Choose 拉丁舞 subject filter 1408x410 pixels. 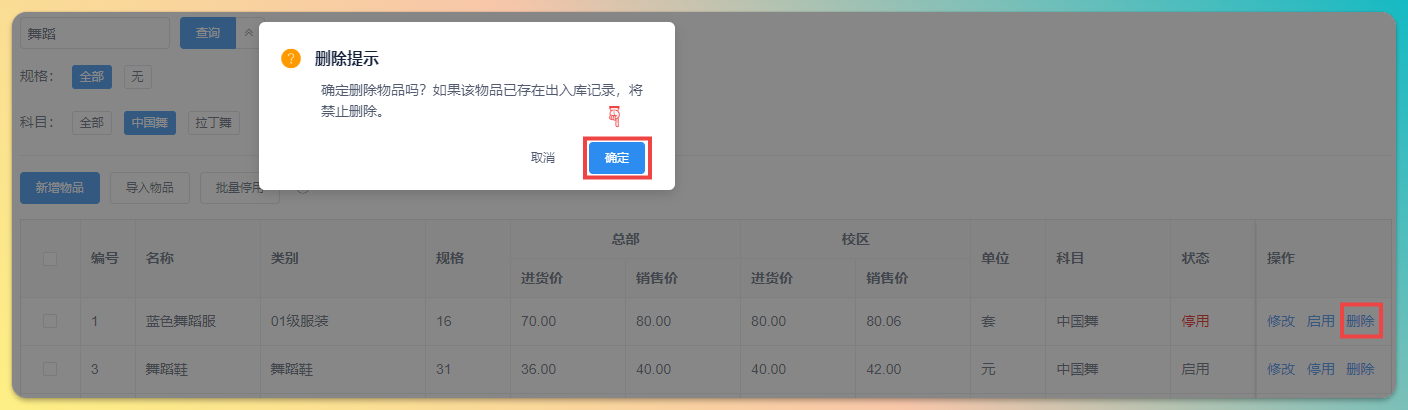pos(213,123)
